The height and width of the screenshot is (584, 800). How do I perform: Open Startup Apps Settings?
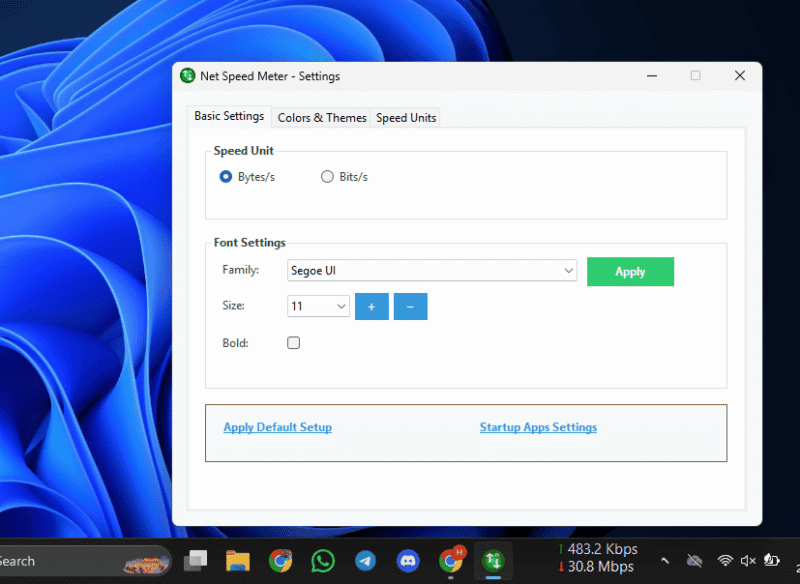click(x=538, y=427)
